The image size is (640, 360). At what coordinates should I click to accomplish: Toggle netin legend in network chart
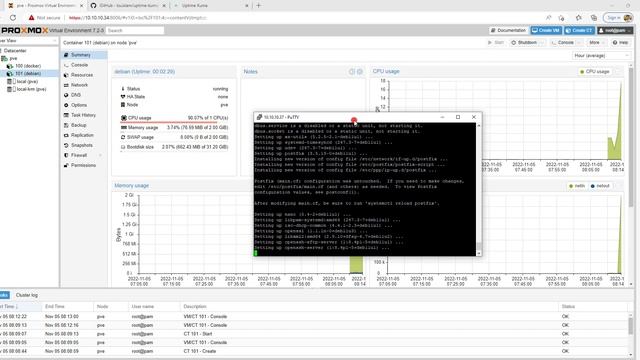pos(577,186)
